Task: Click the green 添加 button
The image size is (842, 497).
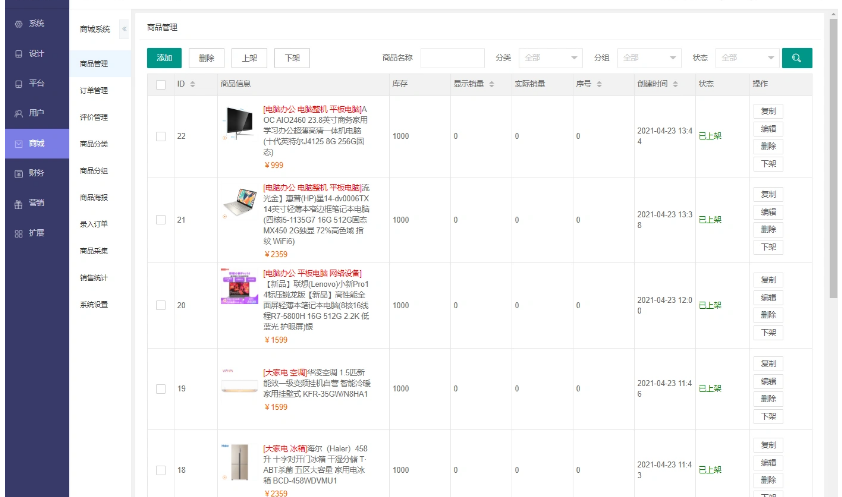Action: point(164,58)
